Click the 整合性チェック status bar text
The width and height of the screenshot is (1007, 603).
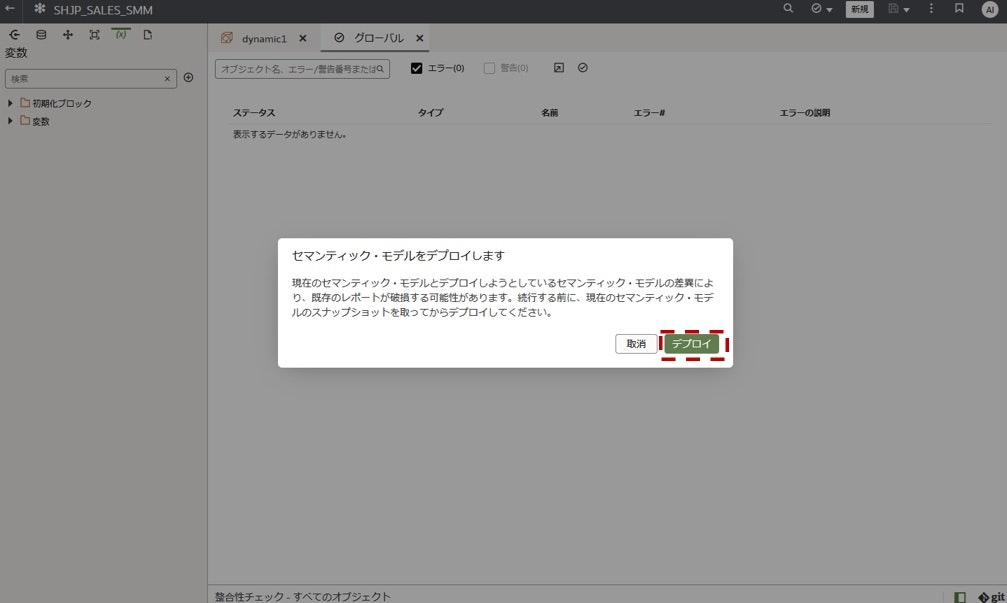coord(302,597)
